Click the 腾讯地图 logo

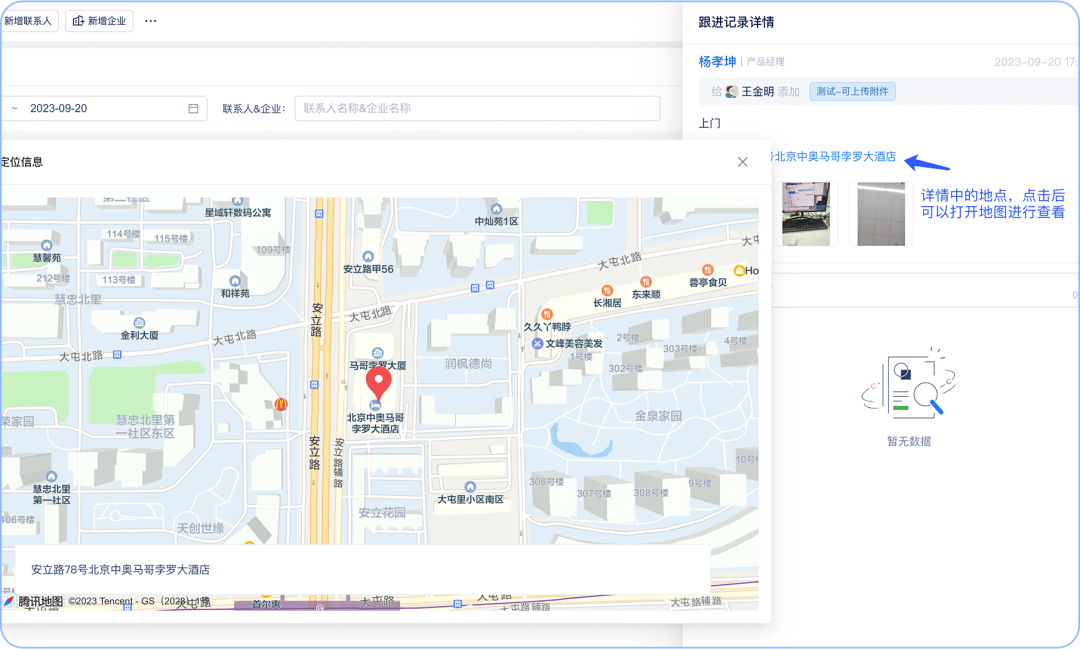[34, 601]
